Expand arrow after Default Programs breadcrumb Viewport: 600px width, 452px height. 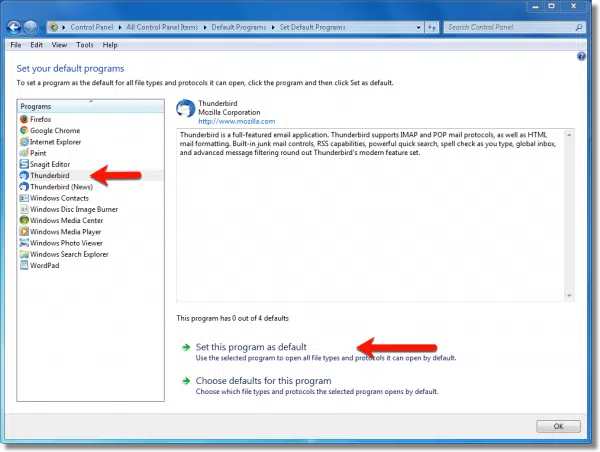pyautogui.click(x=273, y=28)
